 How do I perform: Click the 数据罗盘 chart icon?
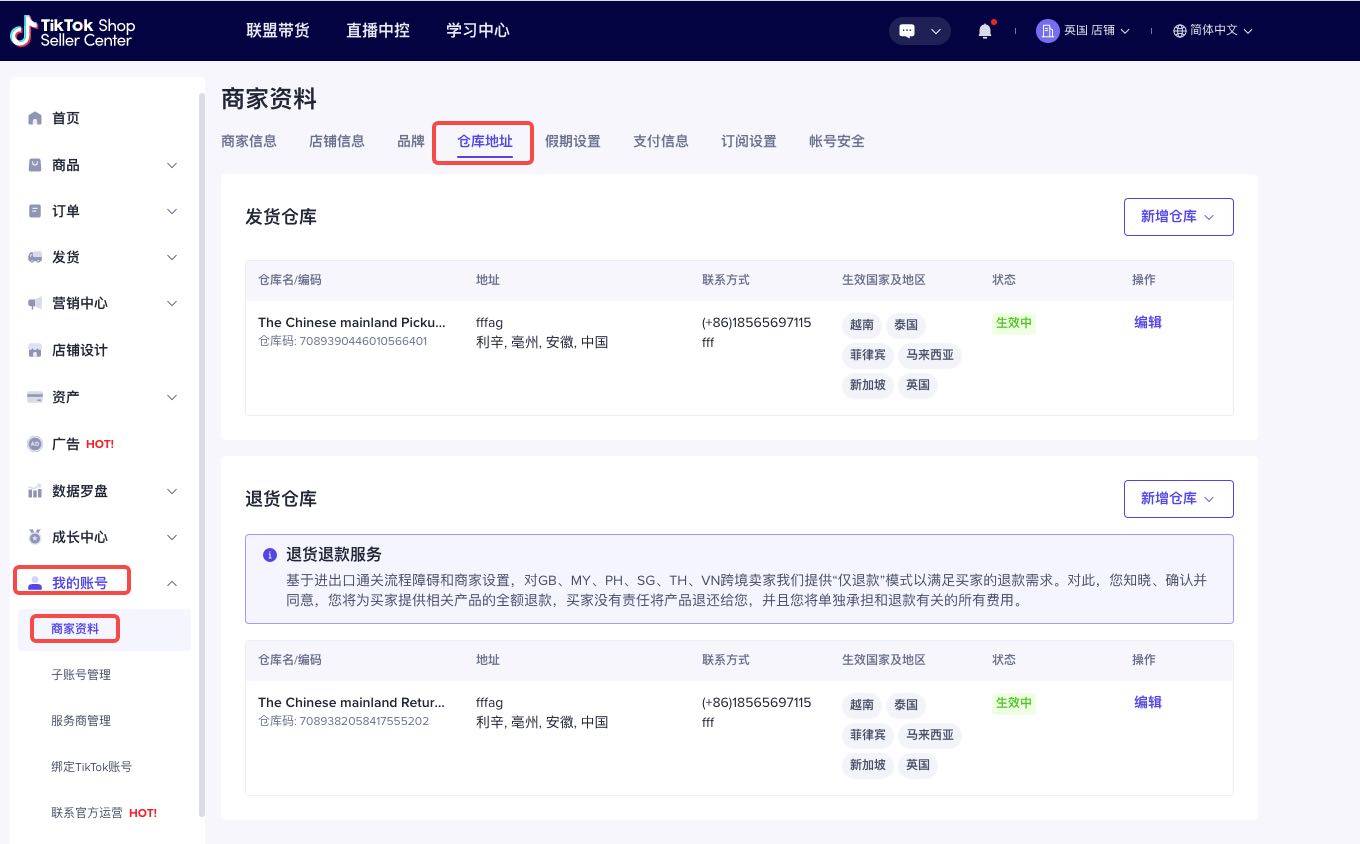coord(35,491)
